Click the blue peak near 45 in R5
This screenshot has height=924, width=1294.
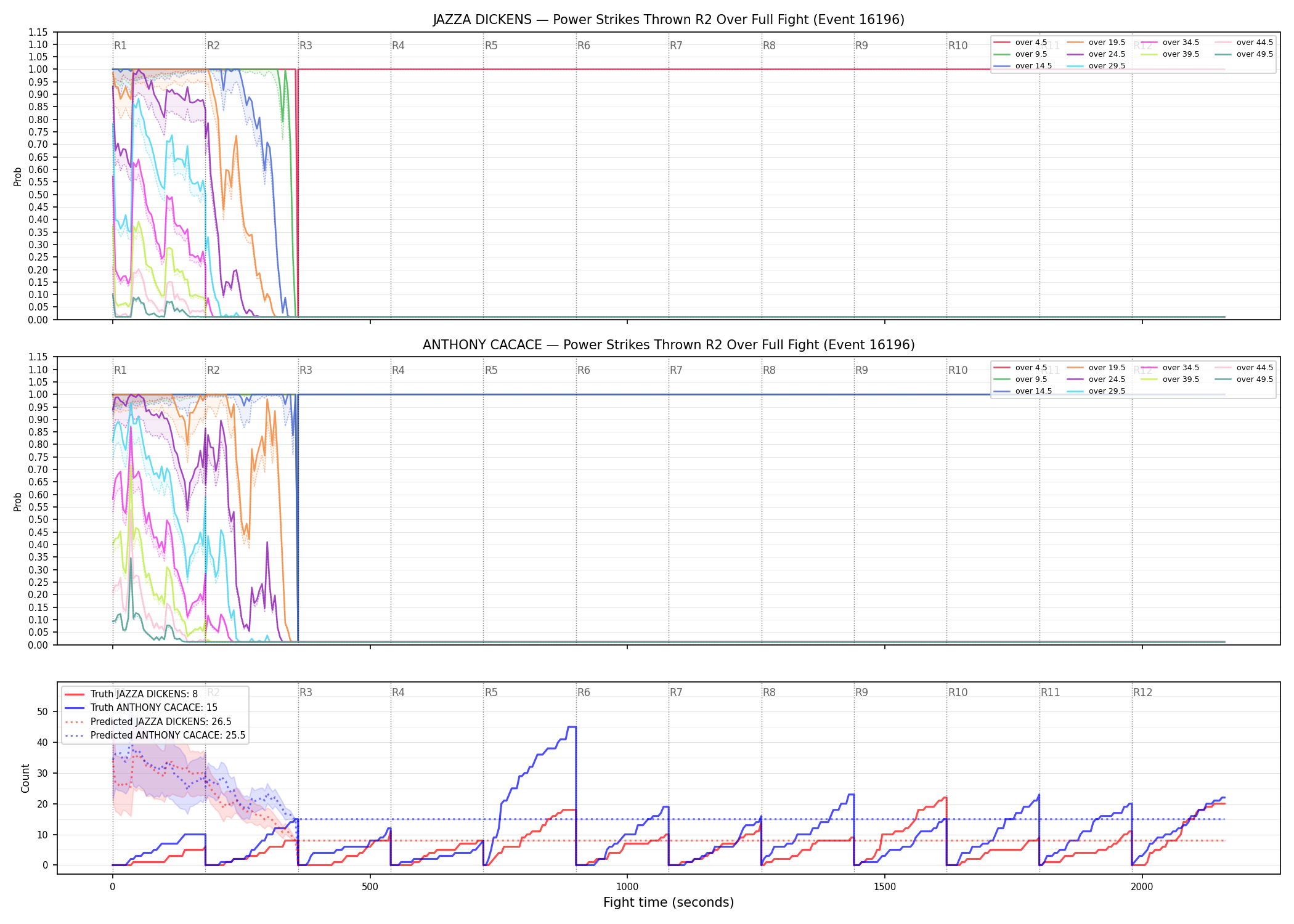coord(571,727)
